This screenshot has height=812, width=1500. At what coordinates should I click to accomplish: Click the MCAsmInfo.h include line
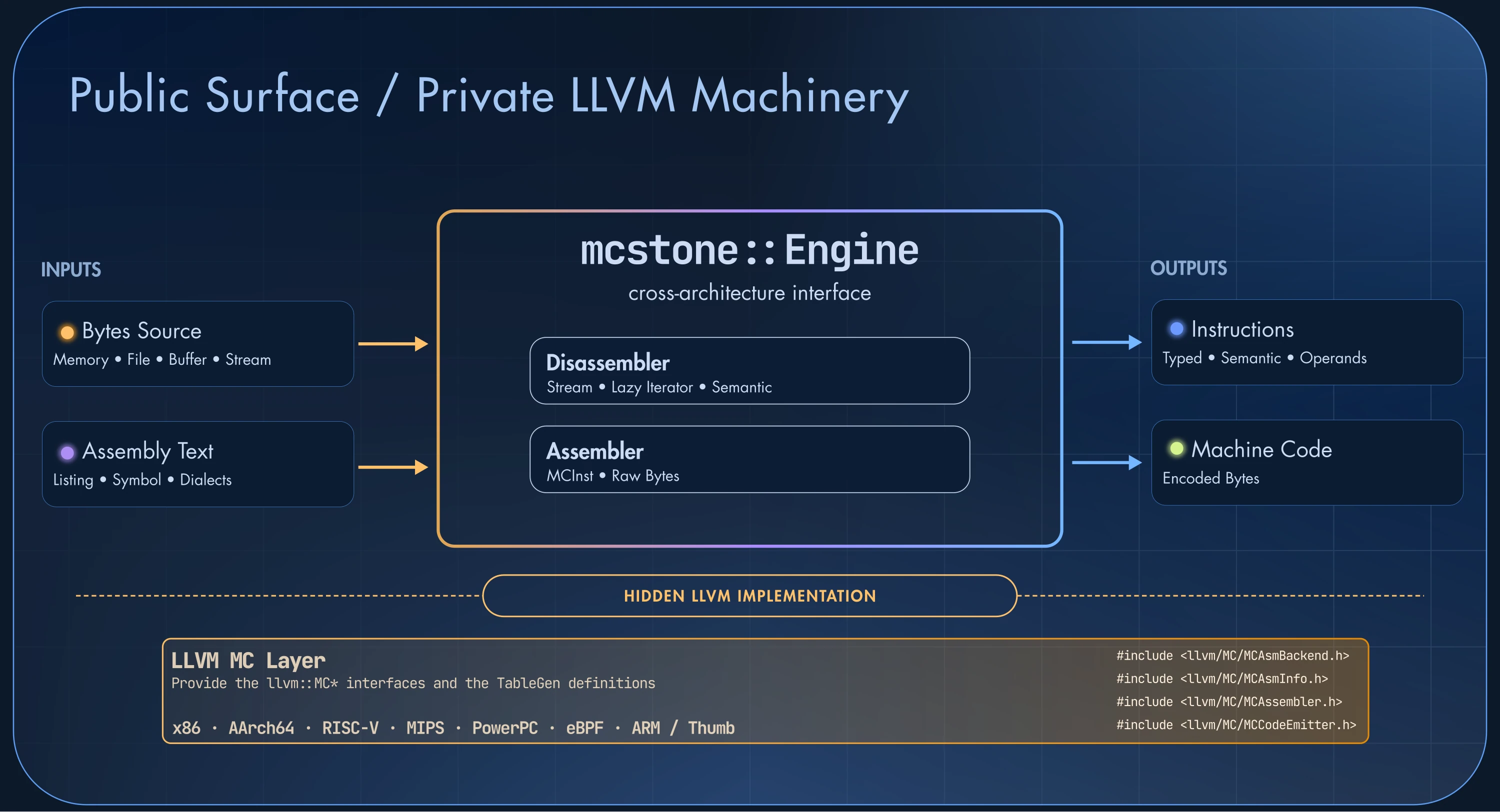1222,679
